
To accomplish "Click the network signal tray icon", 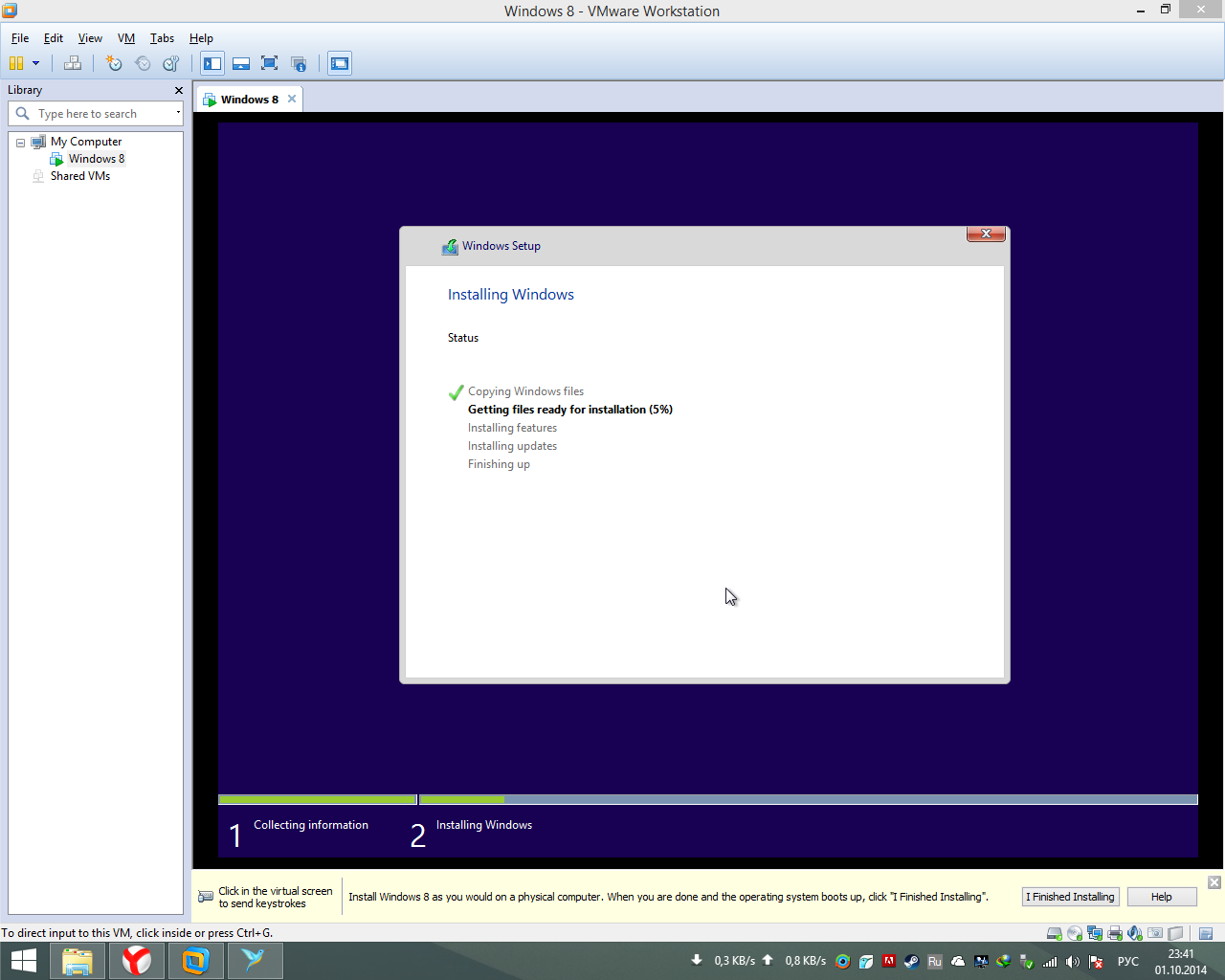I will (1050, 962).
